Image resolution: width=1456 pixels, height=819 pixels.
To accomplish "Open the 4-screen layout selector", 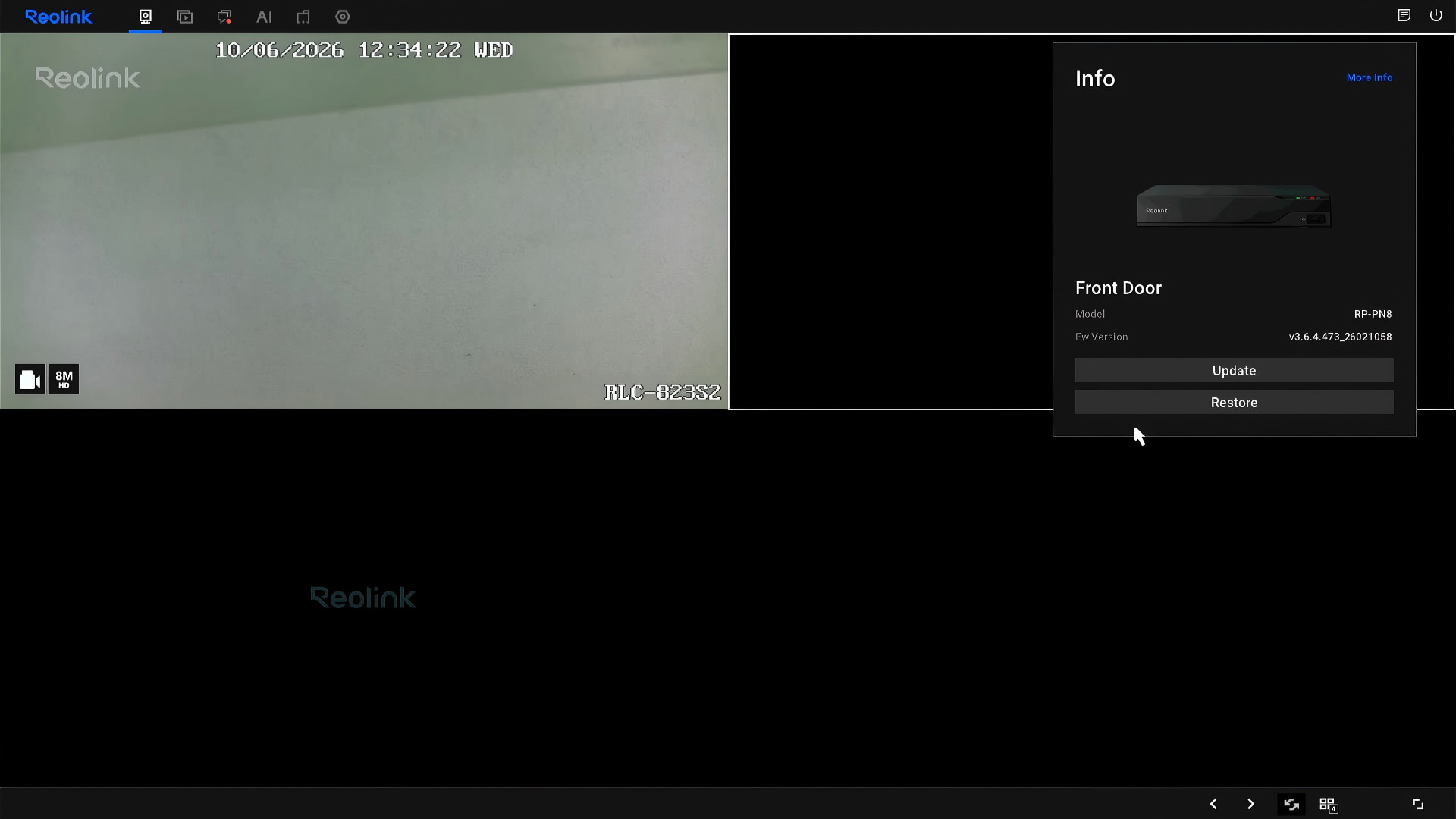I will pos(1329,805).
